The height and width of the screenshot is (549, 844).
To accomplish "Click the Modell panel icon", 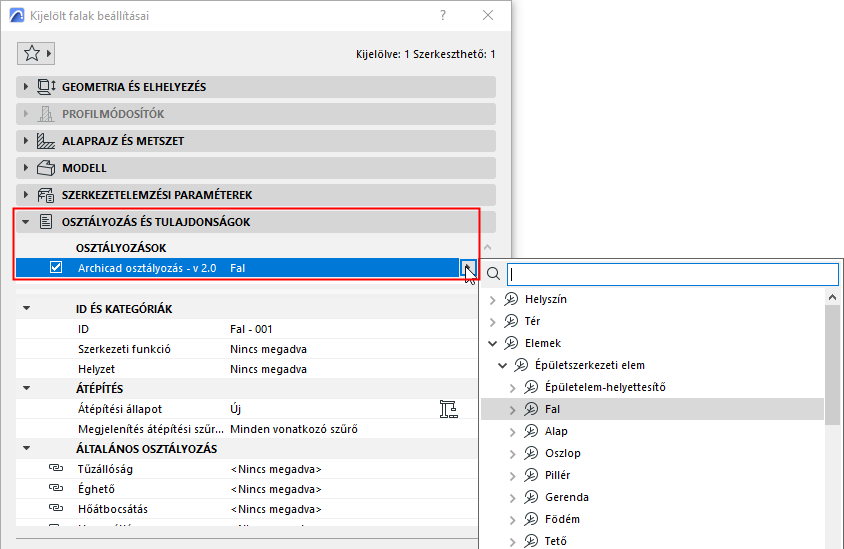I will [x=46, y=168].
